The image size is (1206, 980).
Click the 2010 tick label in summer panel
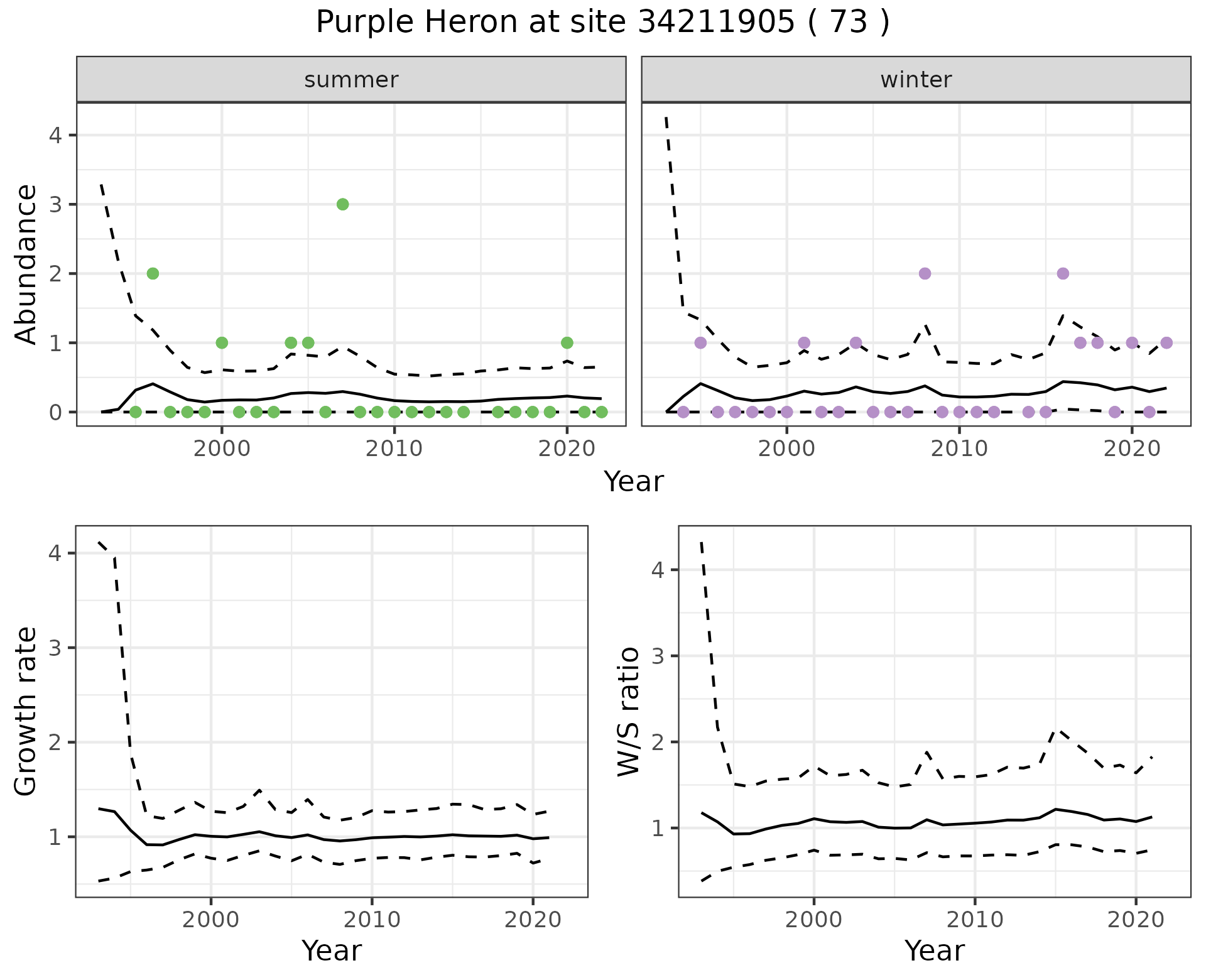[394, 449]
